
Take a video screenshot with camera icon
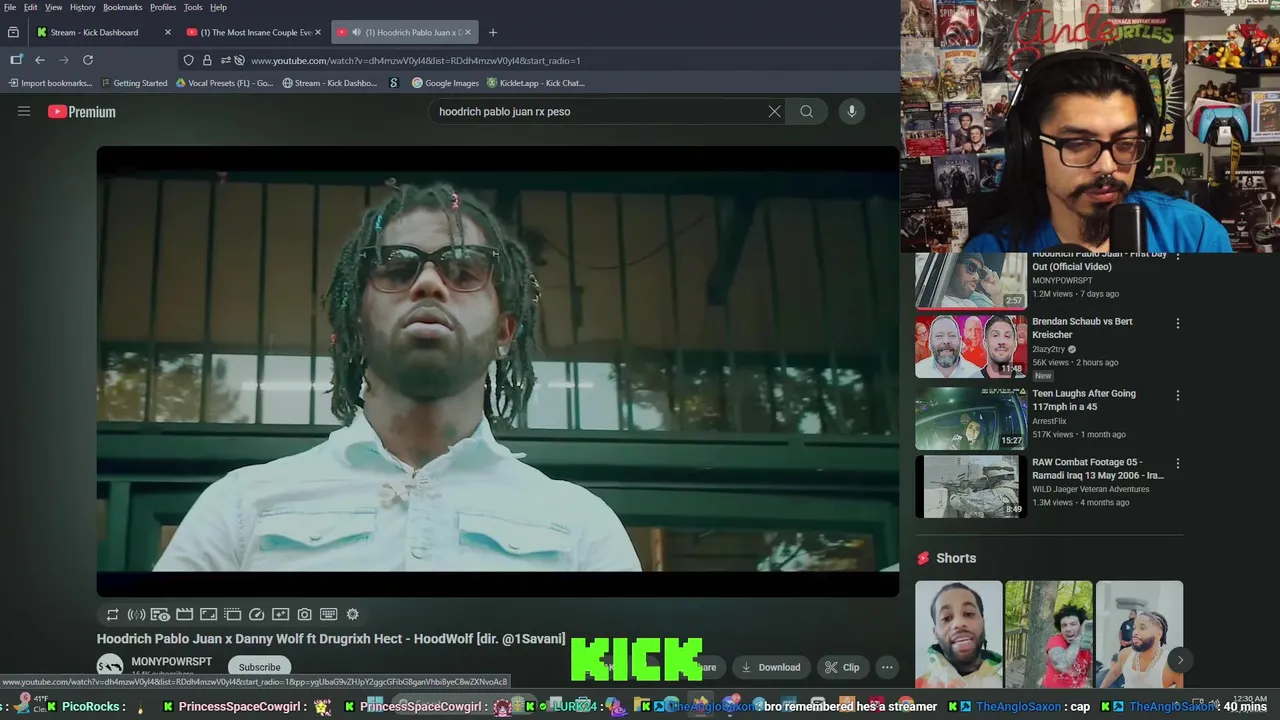coord(304,614)
